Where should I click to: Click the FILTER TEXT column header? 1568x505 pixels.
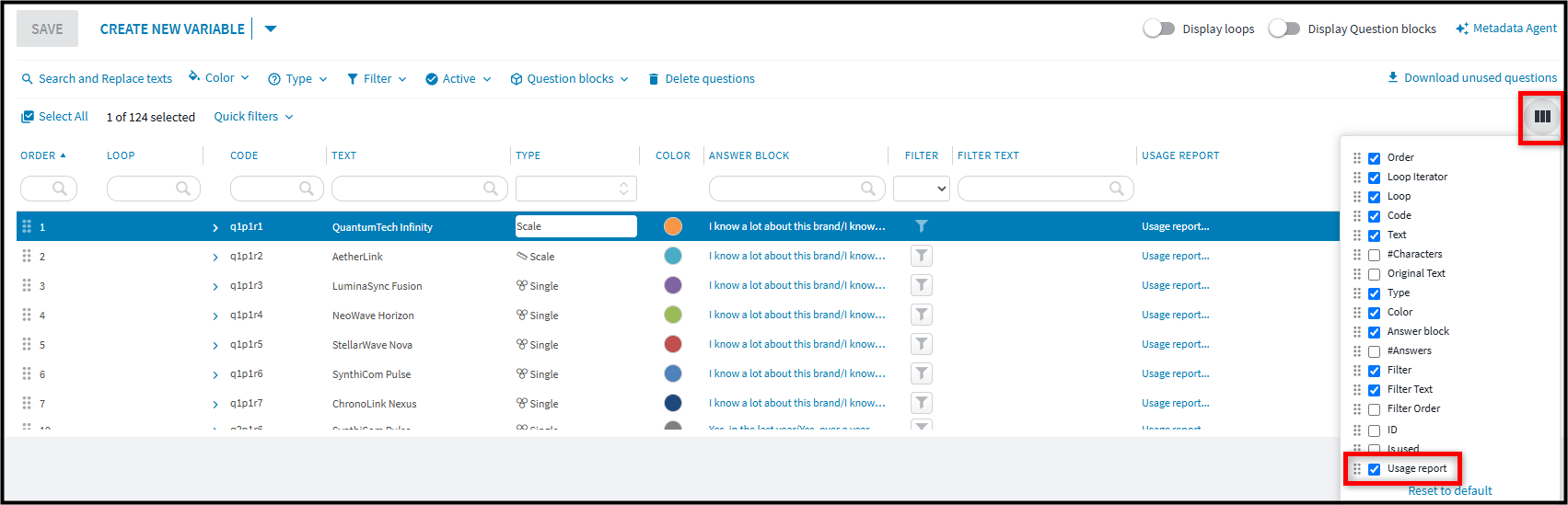pos(988,155)
